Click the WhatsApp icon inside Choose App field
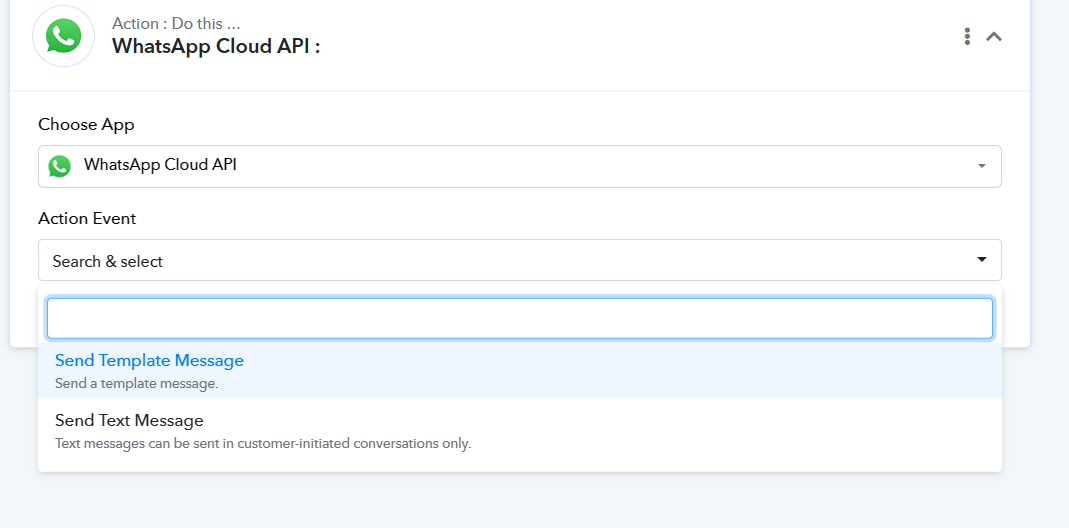1069x528 pixels. pyautogui.click(x=59, y=166)
